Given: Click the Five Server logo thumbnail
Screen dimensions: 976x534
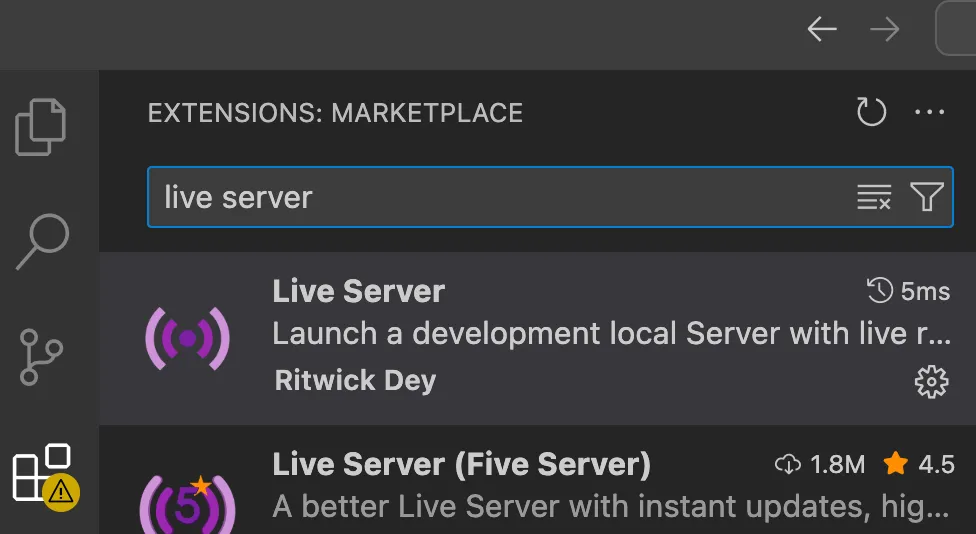Looking at the screenshot, I should click(187, 505).
